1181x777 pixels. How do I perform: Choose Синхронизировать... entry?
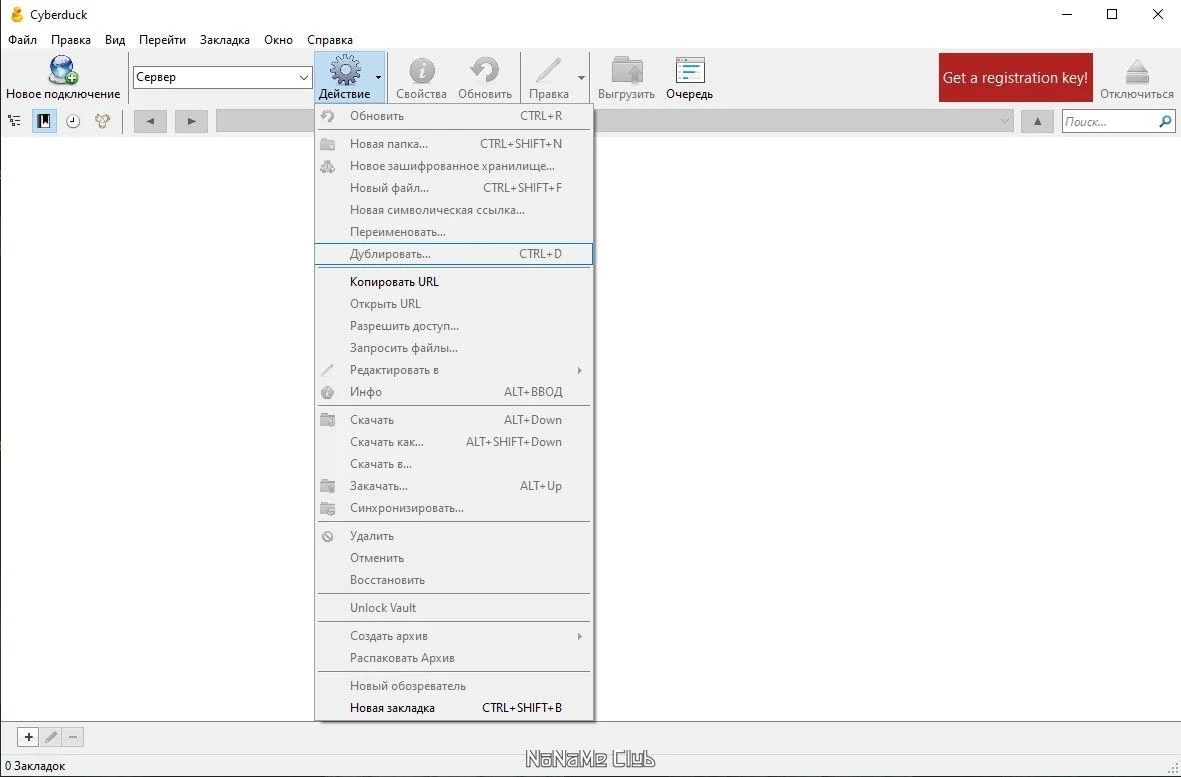pos(453,507)
